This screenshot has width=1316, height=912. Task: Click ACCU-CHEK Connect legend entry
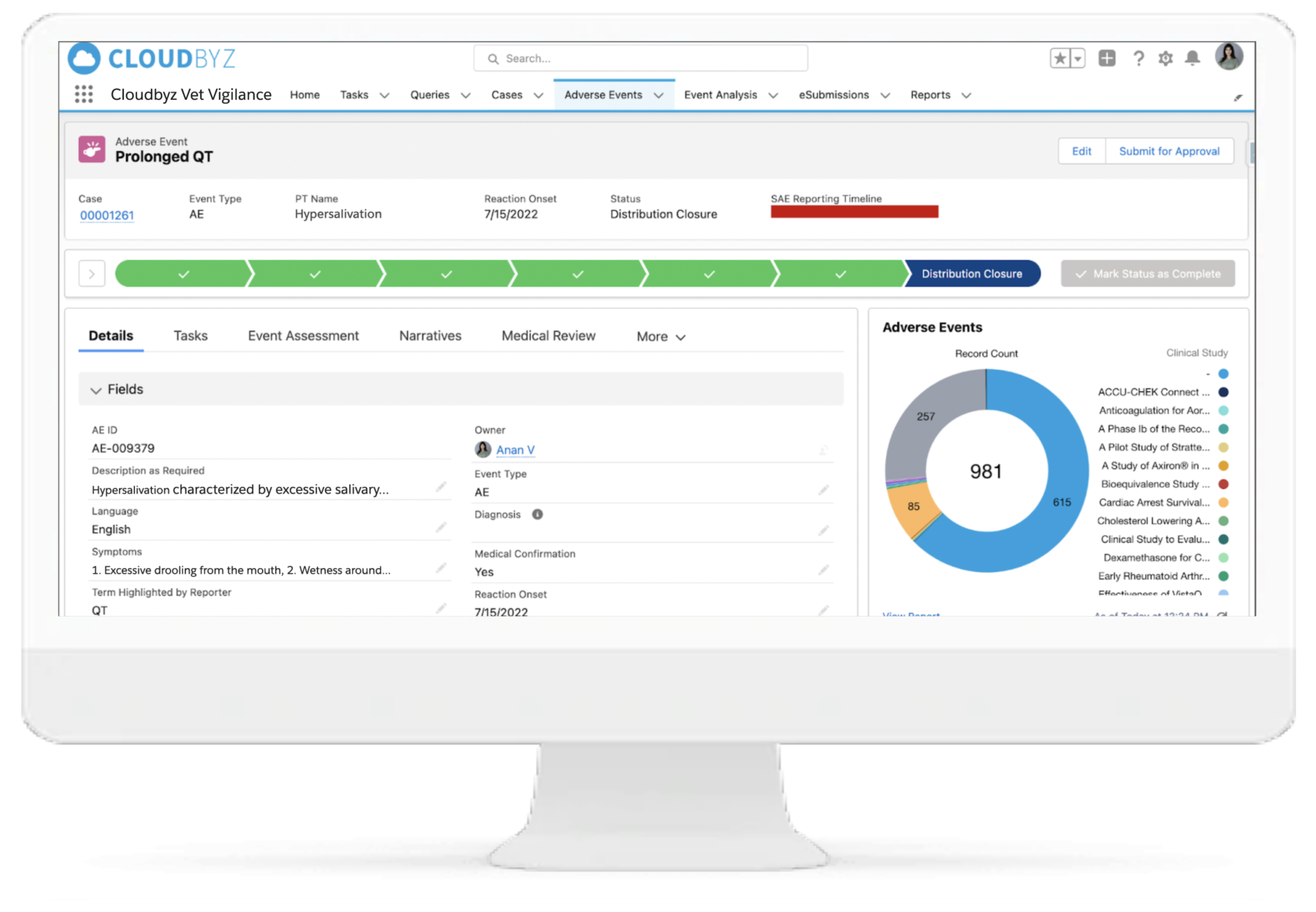point(1162,392)
